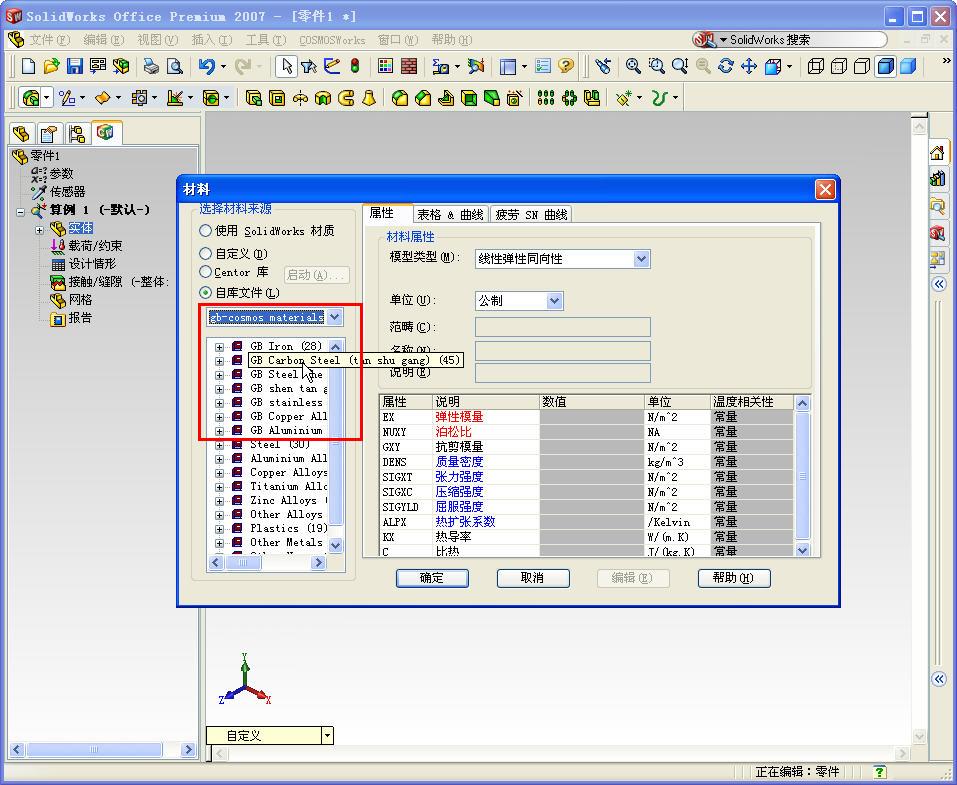Select the Centor 库 radio button
The height and width of the screenshot is (785, 957).
(x=206, y=272)
